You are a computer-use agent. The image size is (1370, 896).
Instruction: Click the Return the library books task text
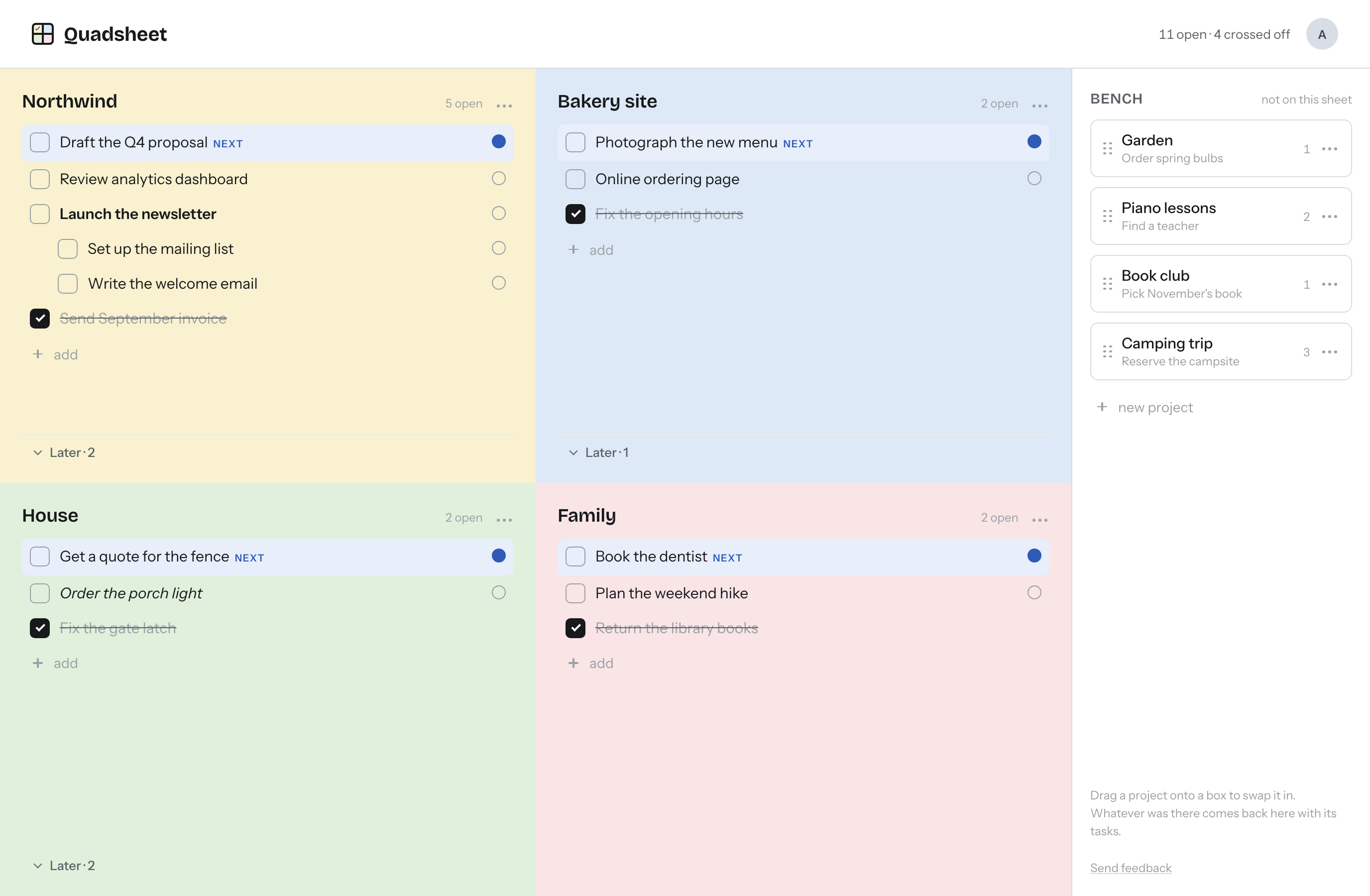(x=677, y=628)
